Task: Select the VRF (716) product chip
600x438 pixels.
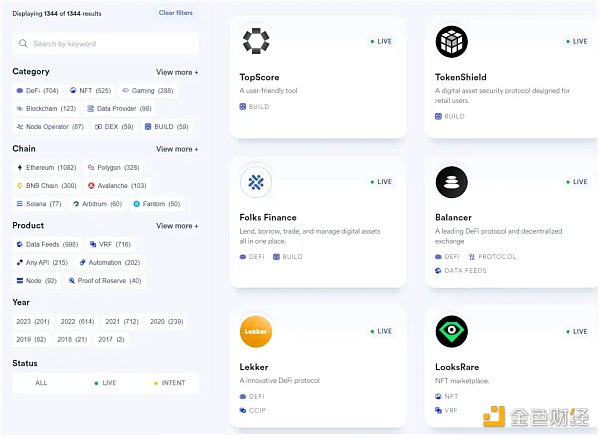Action: click(x=110, y=244)
